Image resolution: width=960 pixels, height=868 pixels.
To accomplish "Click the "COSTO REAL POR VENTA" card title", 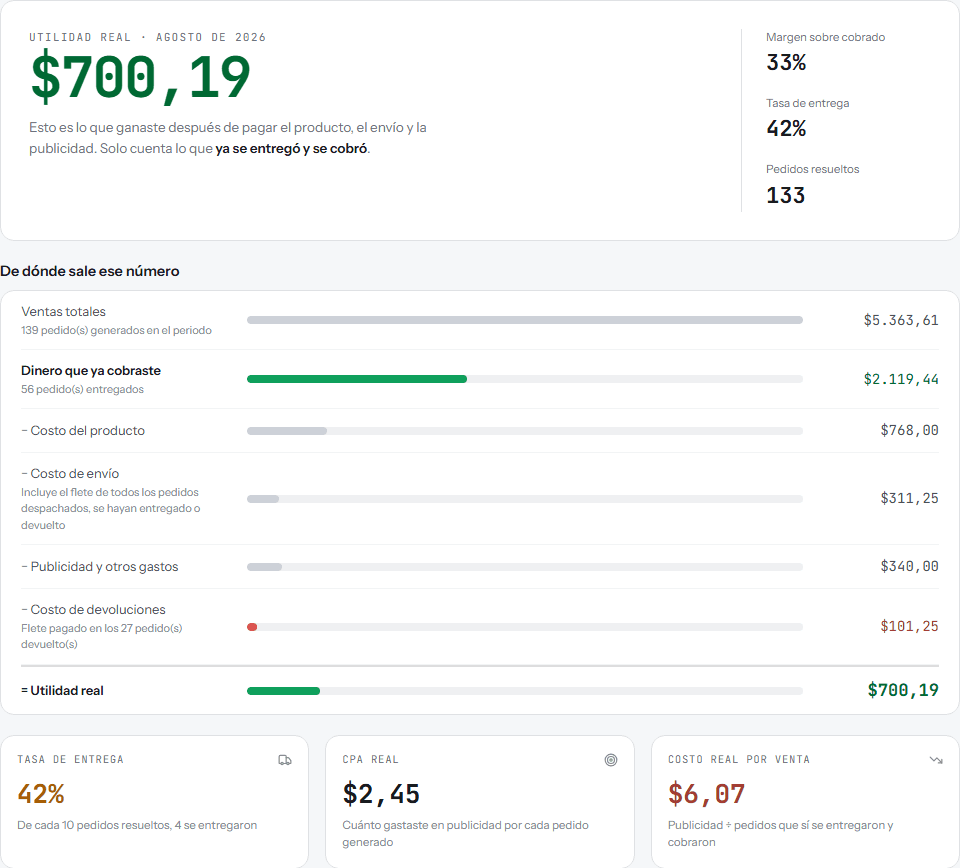I will (739, 760).
